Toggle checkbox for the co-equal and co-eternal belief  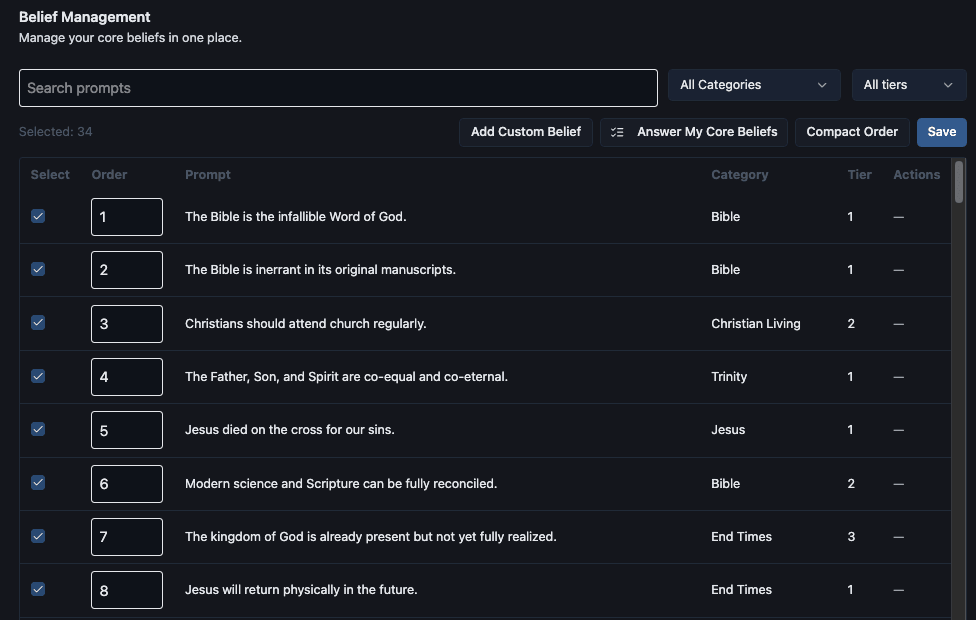(38, 376)
